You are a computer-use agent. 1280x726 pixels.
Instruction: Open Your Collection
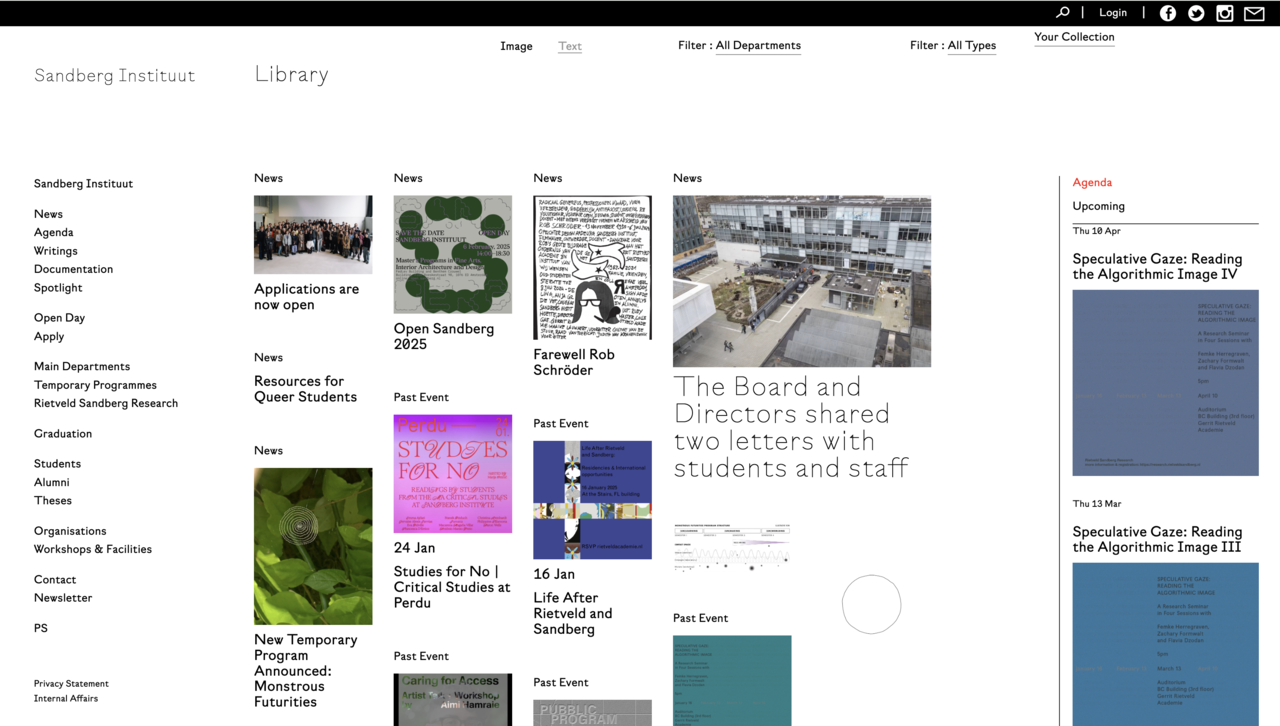point(1074,37)
